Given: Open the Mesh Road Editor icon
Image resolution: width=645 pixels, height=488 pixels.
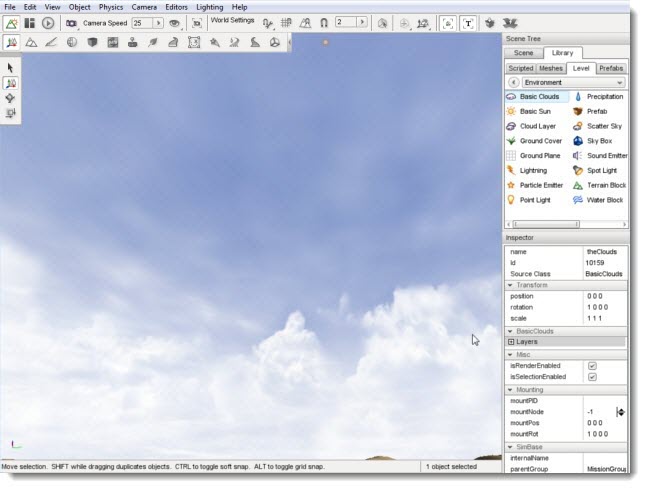Looking at the screenshot, I should click(x=173, y=42).
